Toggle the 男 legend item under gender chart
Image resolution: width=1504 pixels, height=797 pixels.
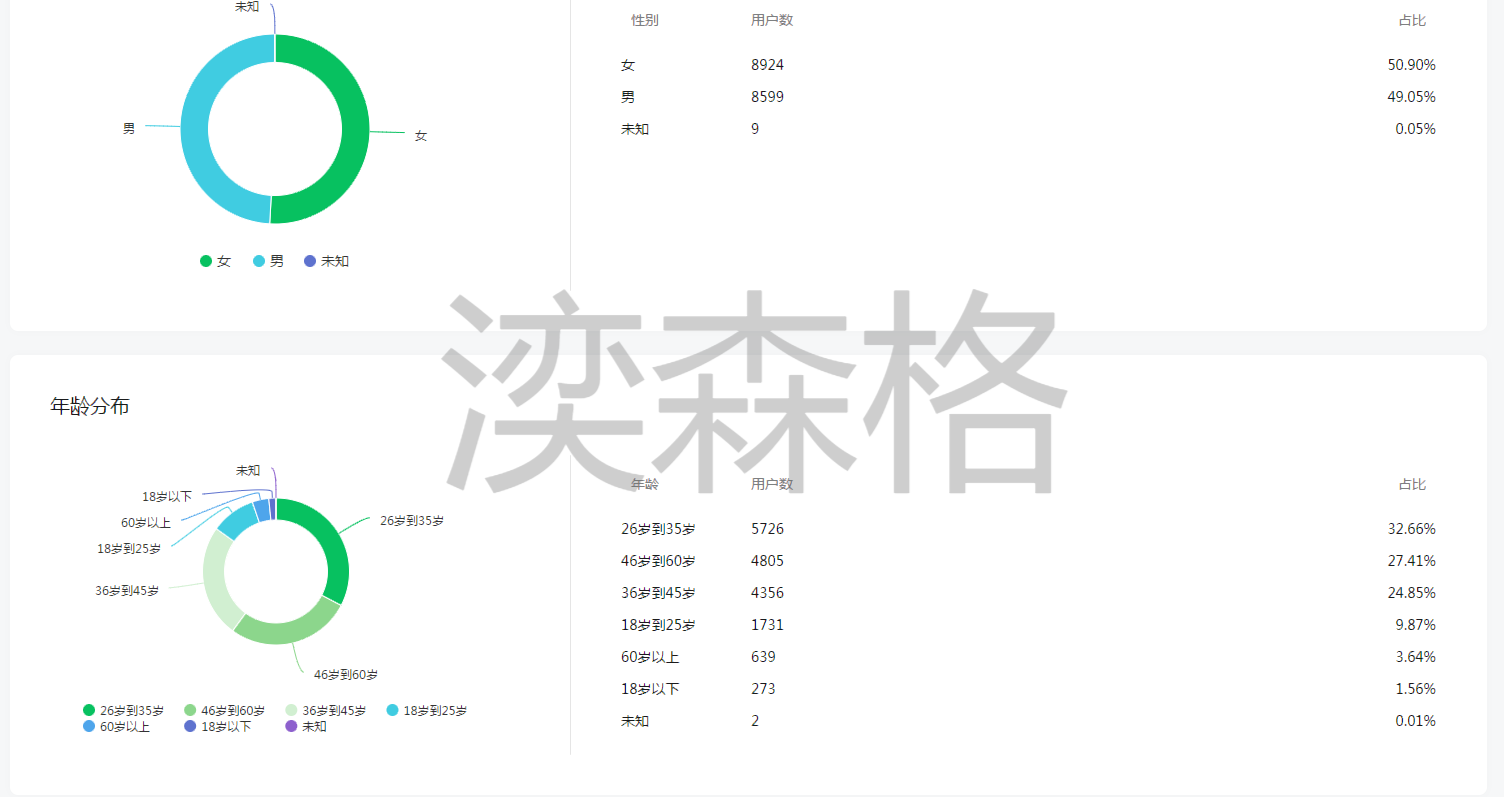click(268, 261)
